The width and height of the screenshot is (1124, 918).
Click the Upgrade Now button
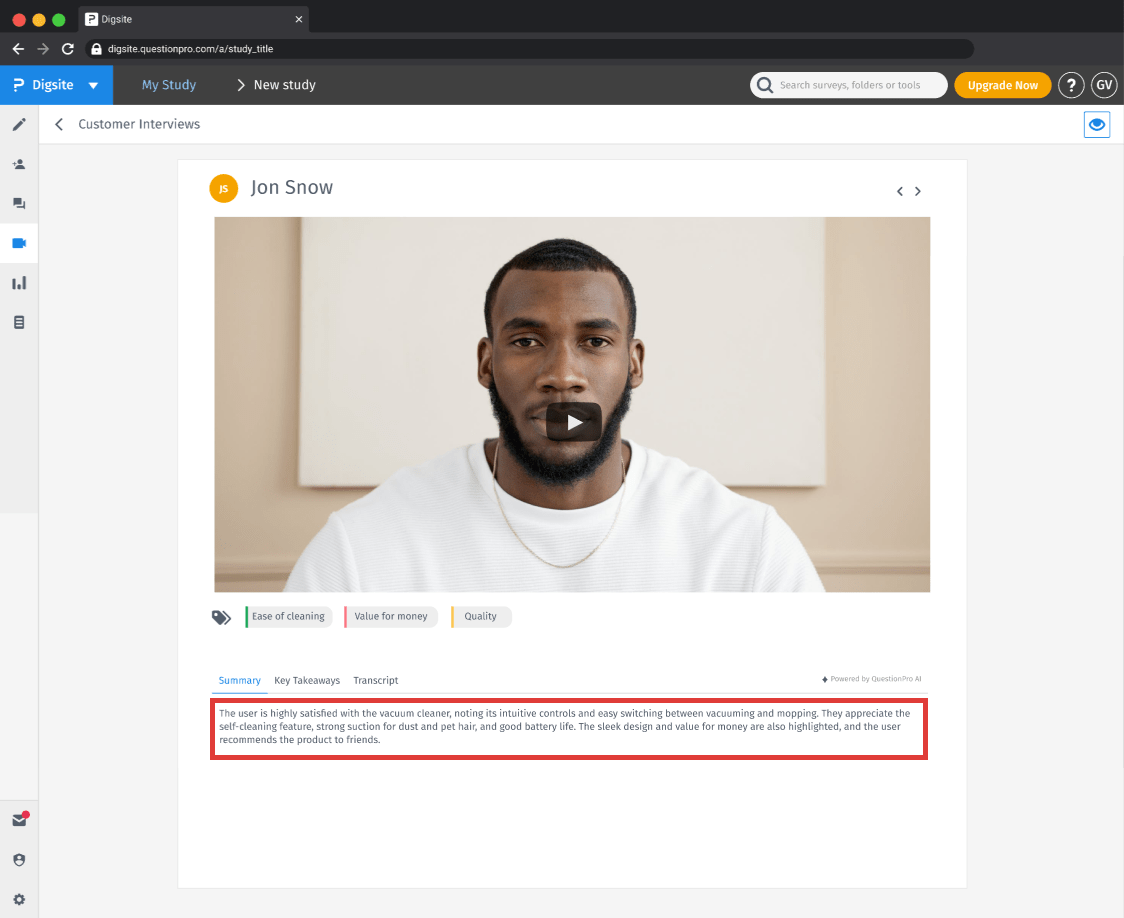(1003, 85)
